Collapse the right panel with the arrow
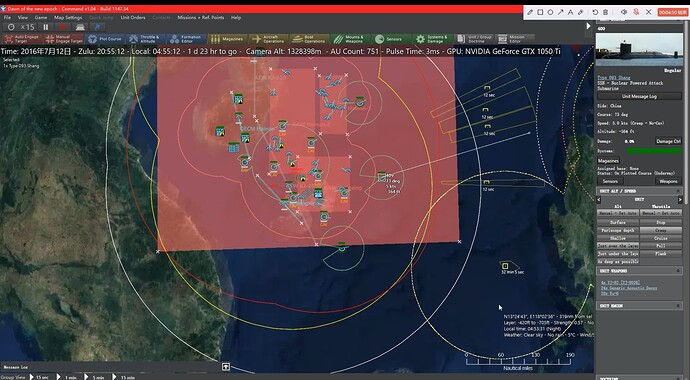The height and width of the screenshot is (380, 690). coord(588,26)
